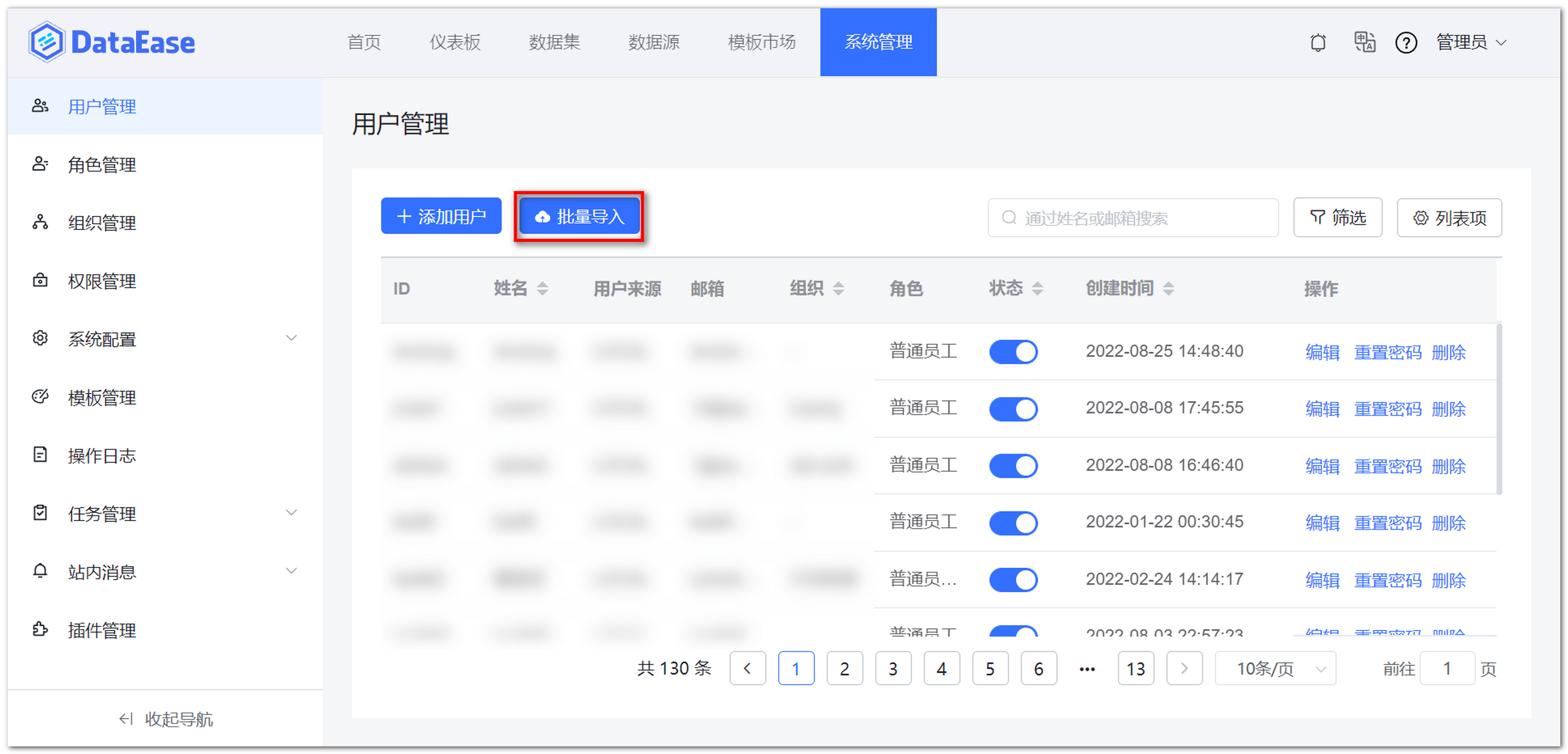1568x754 pixels.
Task: Expand the 站内消息 submenu chevron
Action: point(292,571)
